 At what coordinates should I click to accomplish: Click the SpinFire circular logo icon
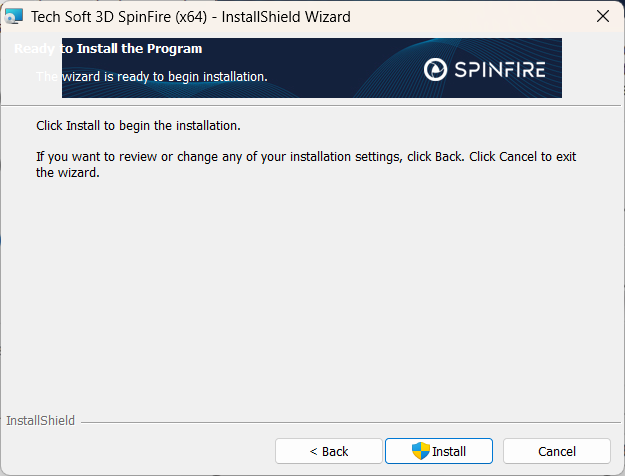tap(437, 69)
